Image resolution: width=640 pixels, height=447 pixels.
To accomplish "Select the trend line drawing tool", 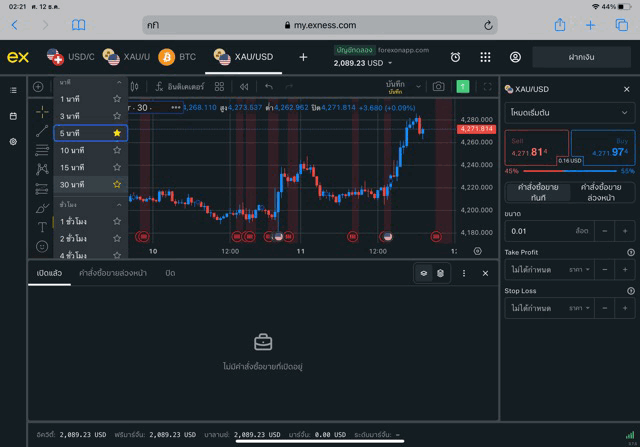I will point(41,130).
